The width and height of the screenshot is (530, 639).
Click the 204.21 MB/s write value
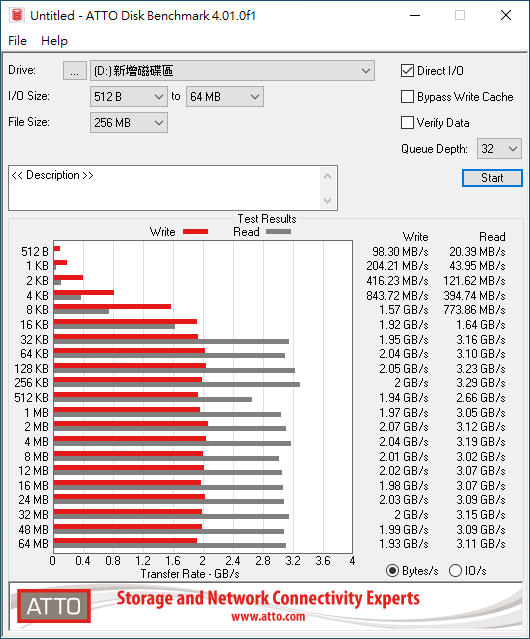[x=397, y=266]
